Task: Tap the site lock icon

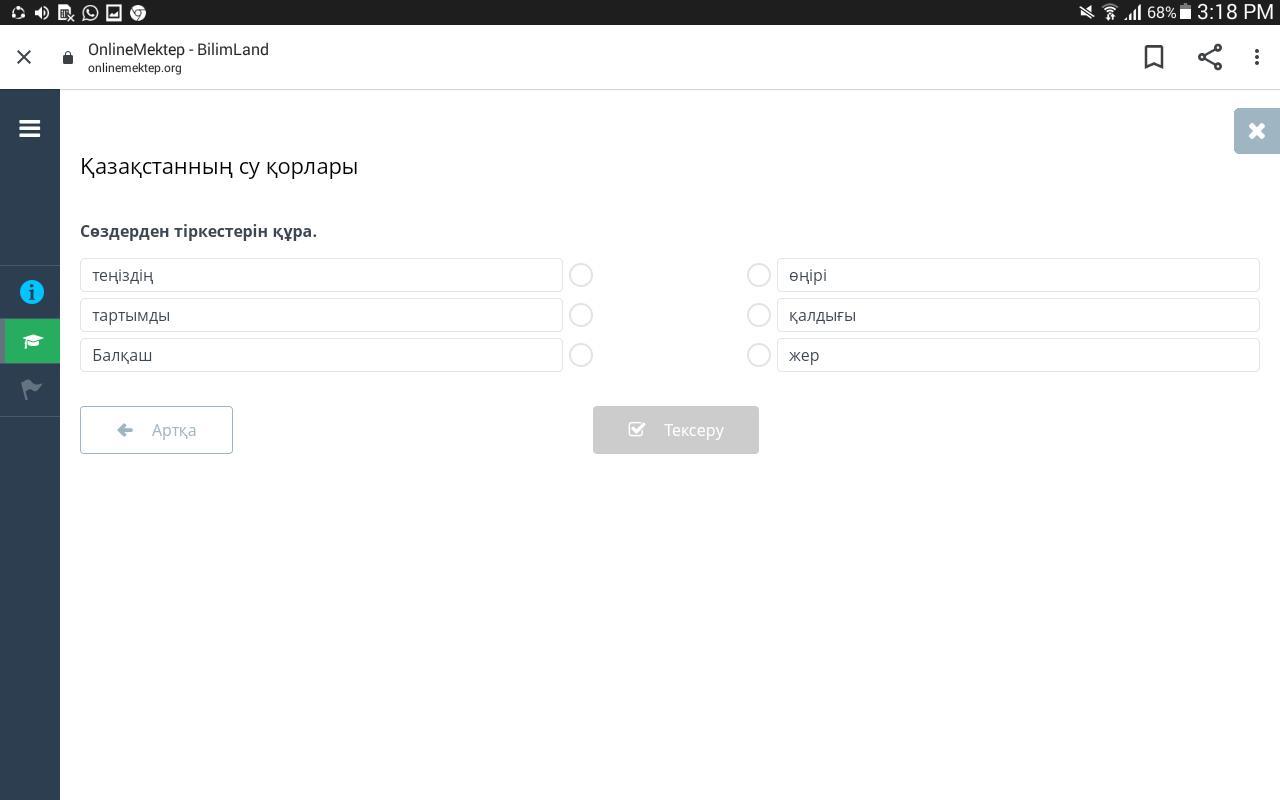Action: tap(68, 58)
